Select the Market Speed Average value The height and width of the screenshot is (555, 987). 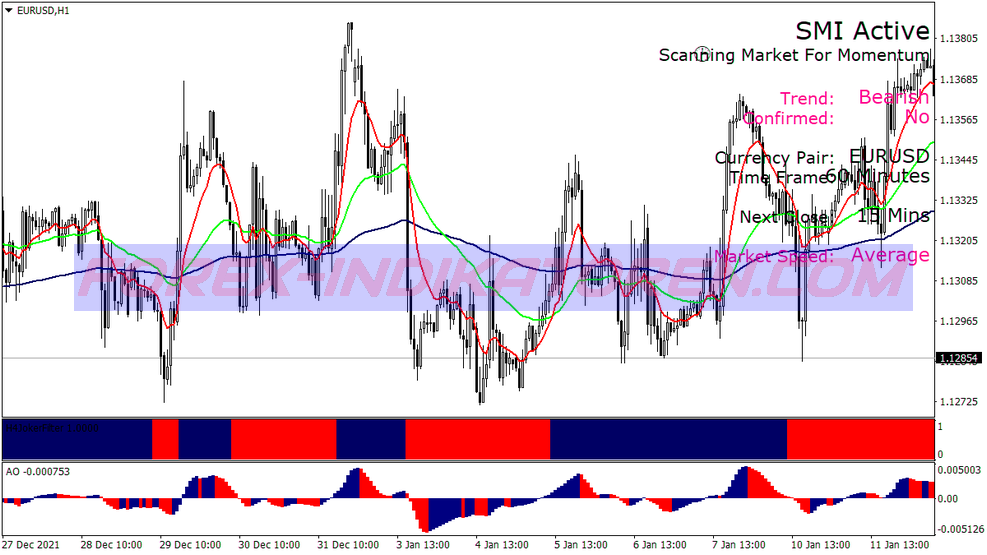click(x=890, y=255)
